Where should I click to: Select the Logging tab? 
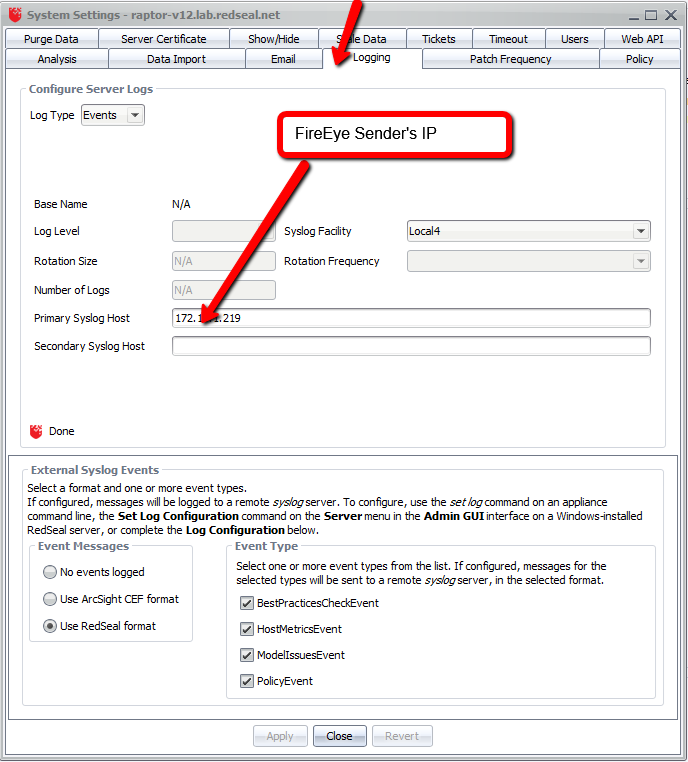(372, 58)
